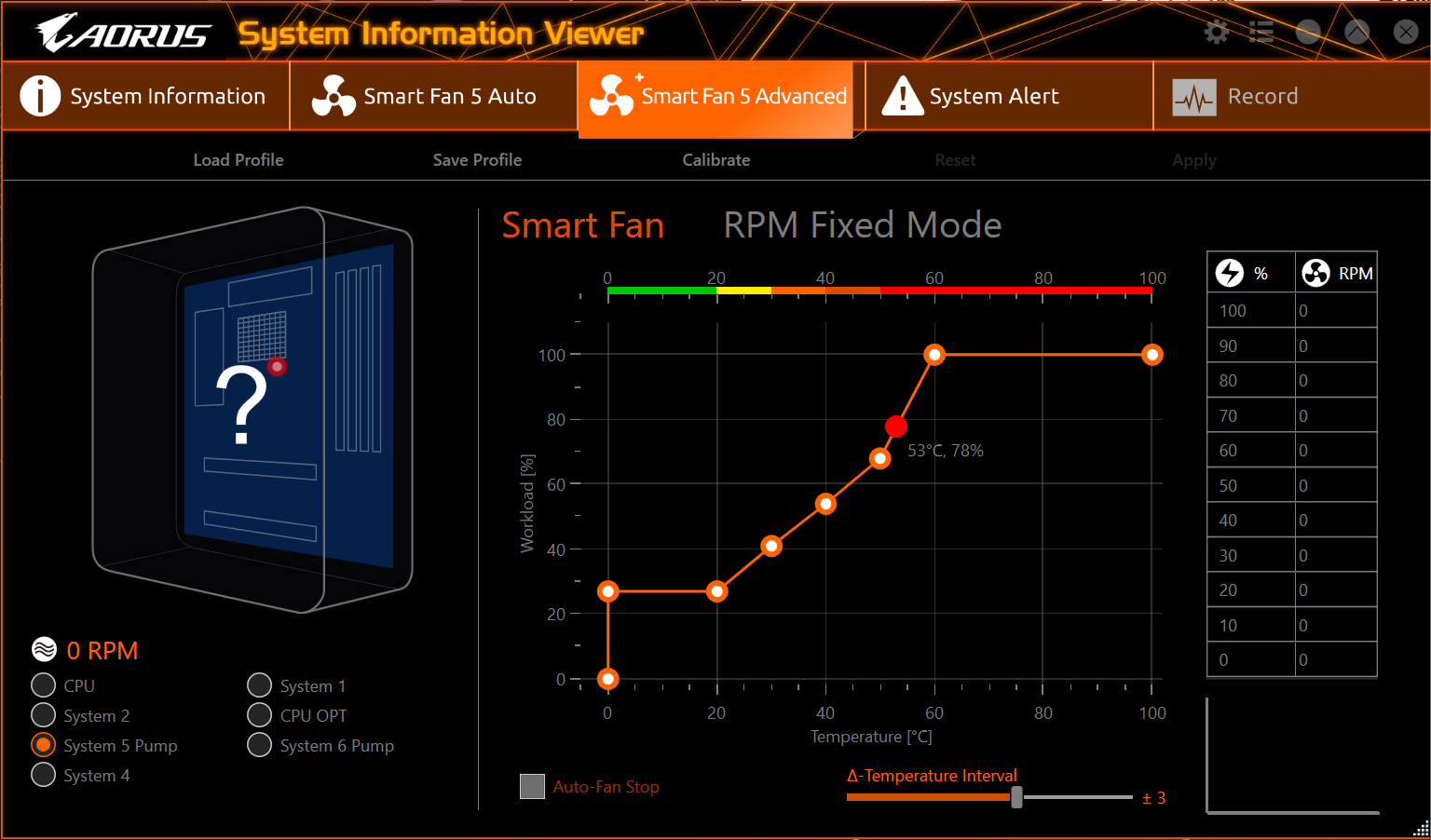Click Calibrate button
The image size is (1431, 840).
point(716,160)
